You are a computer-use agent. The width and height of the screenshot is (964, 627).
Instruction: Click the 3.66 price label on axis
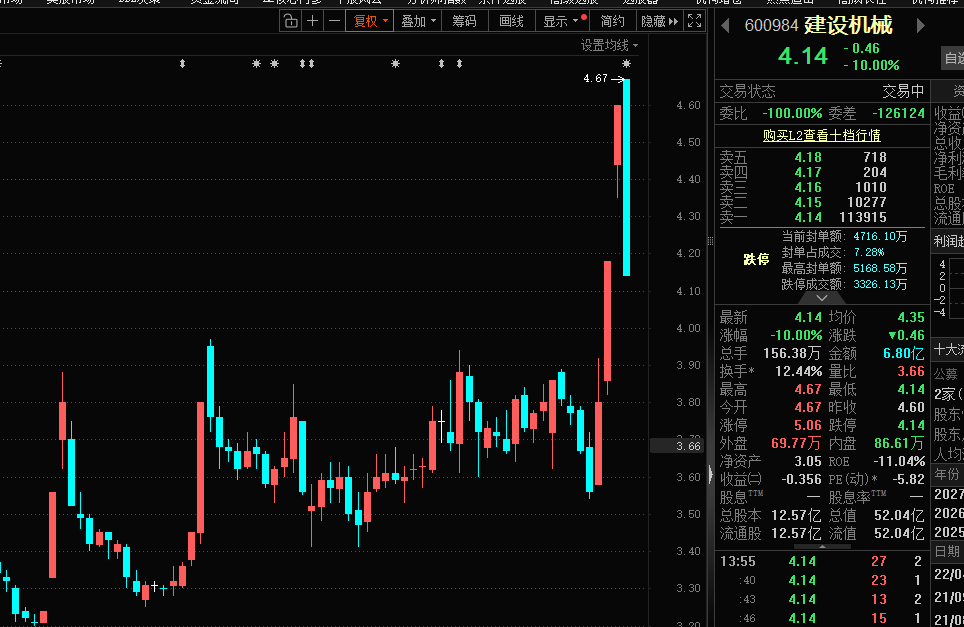[x=687, y=446]
